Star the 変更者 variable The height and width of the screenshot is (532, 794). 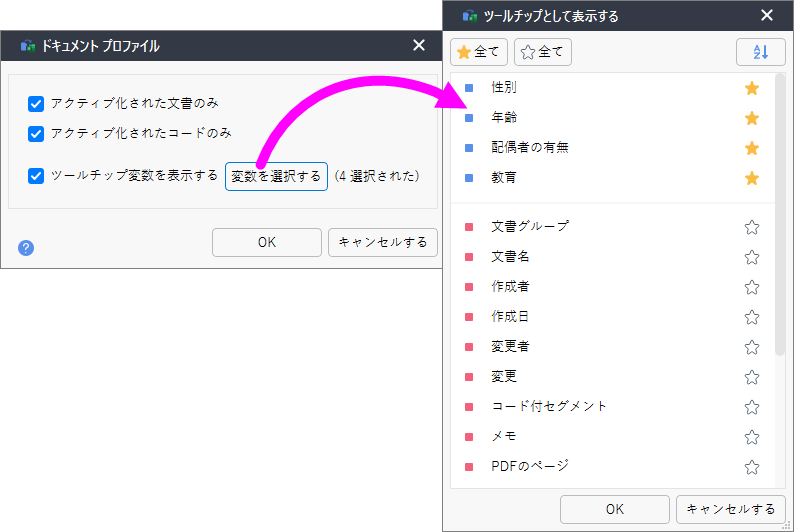751,347
